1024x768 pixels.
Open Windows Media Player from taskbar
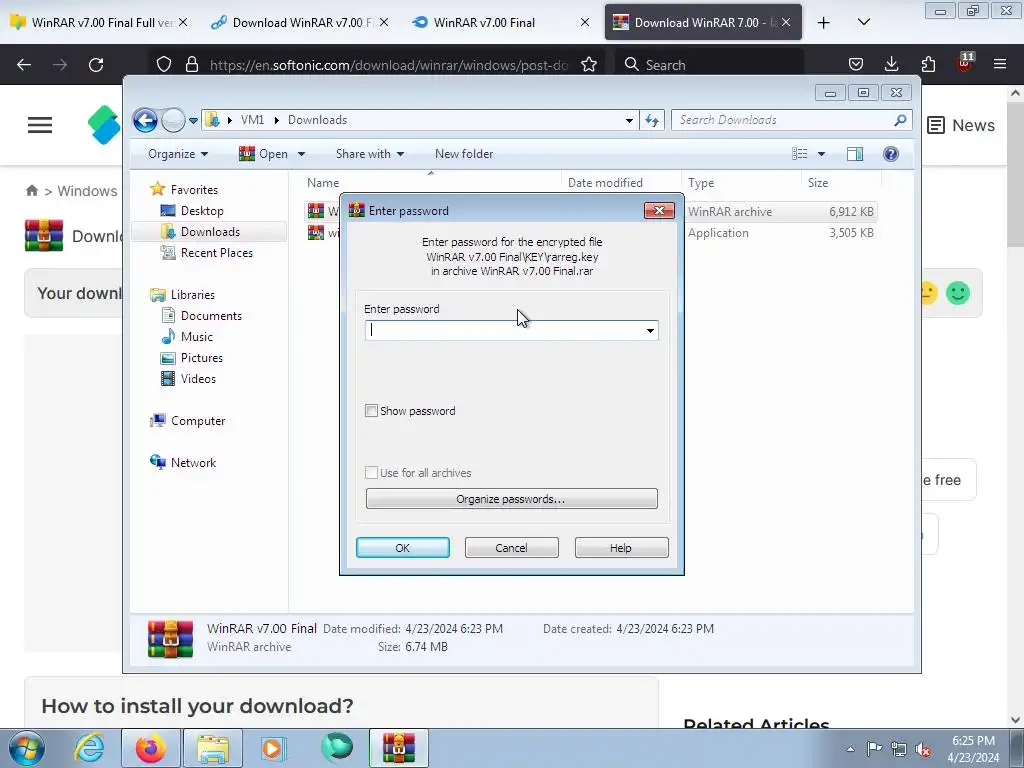coord(273,748)
